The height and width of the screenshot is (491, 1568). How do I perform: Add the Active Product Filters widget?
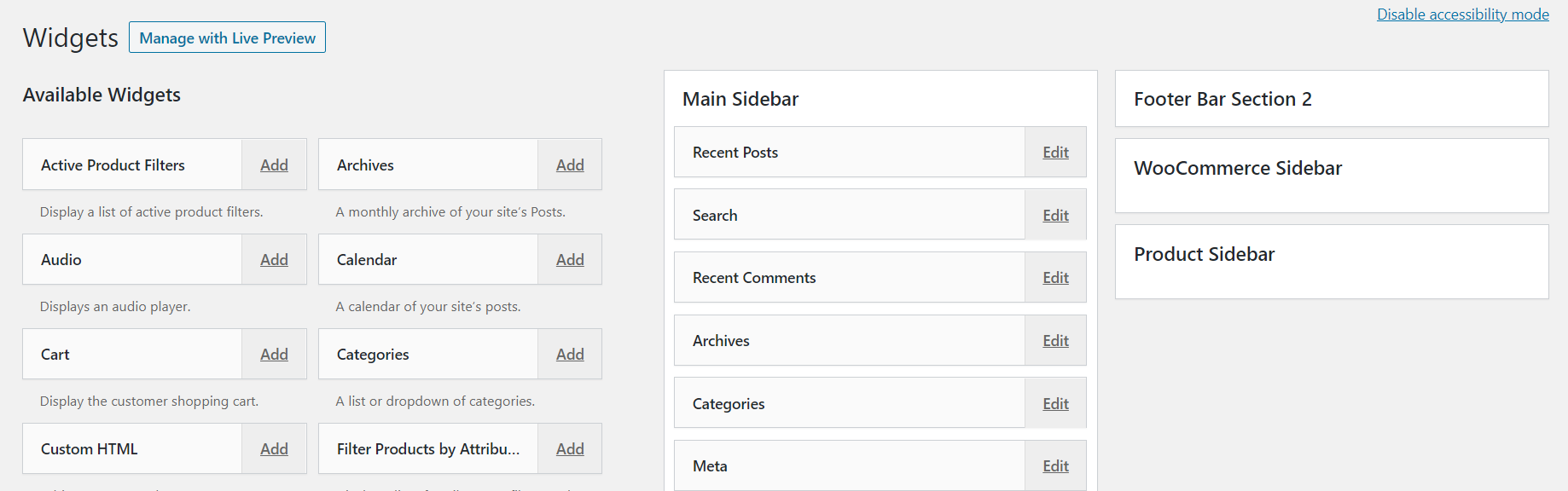(274, 165)
